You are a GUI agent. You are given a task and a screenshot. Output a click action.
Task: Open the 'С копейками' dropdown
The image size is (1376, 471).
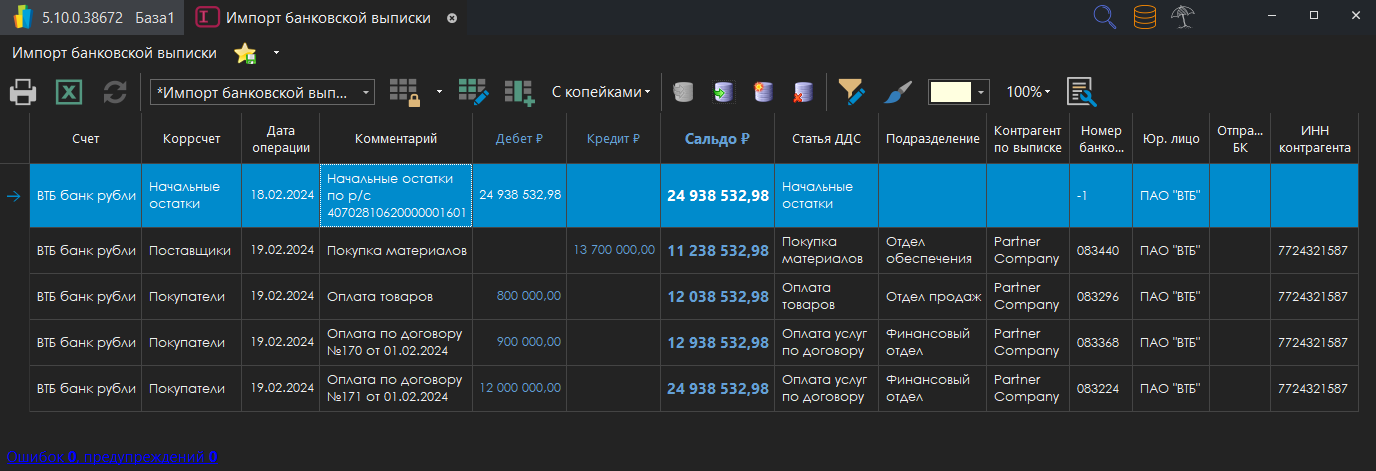point(600,92)
